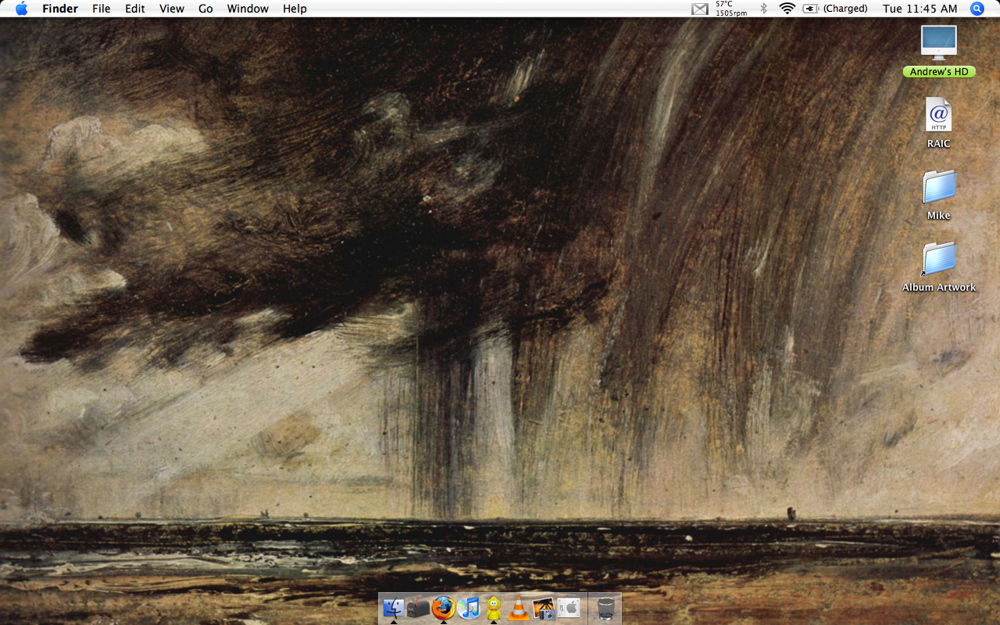The width and height of the screenshot is (1000, 625).
Task: Open the Finder application menu
Action: (x=60, y=8)
